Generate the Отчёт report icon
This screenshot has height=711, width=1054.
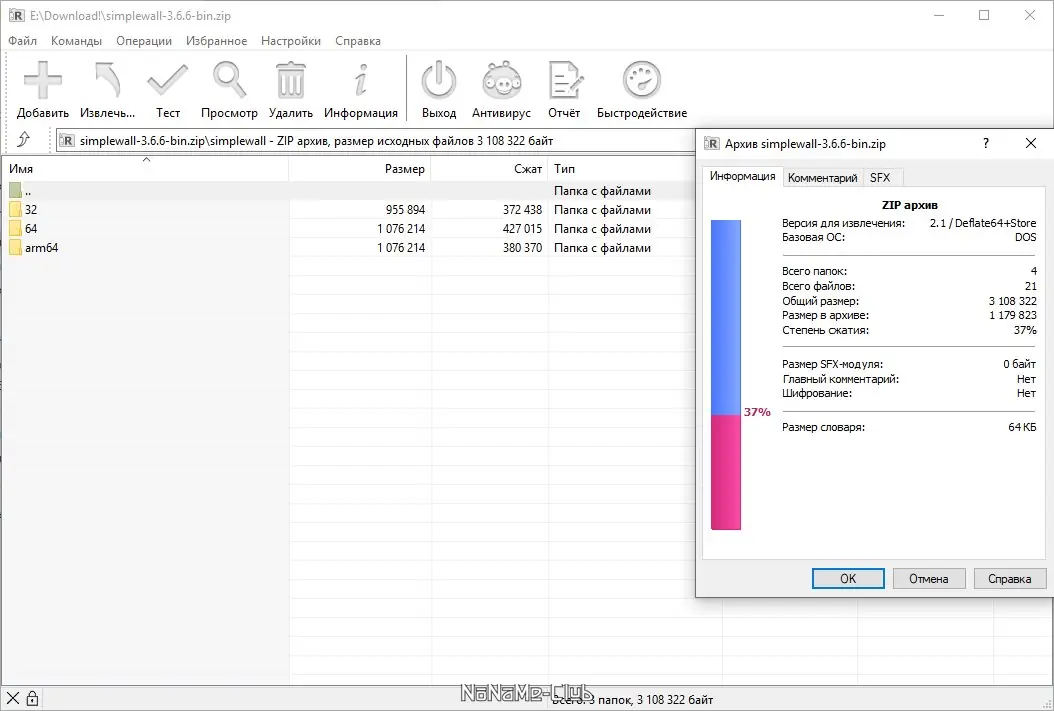(x=565, y=80)
